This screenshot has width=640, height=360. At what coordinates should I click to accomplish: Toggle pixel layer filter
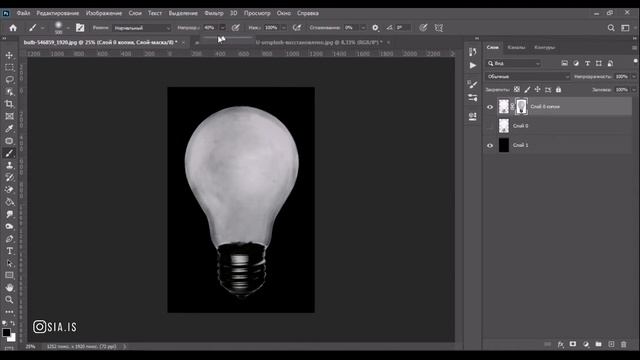pyautogui.click(x=564, y=63)
